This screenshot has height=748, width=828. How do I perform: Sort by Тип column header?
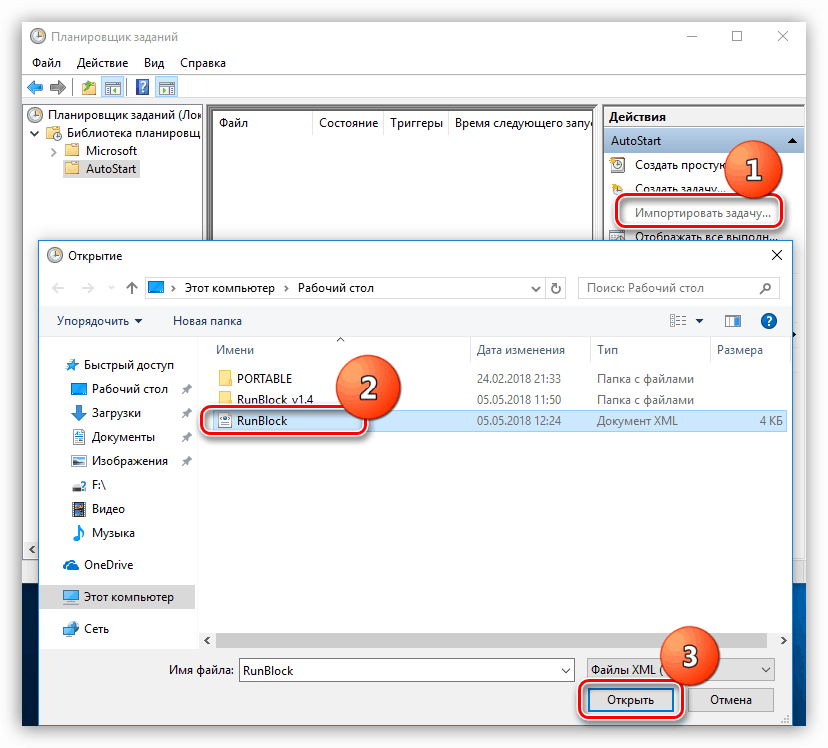[607, 350]
